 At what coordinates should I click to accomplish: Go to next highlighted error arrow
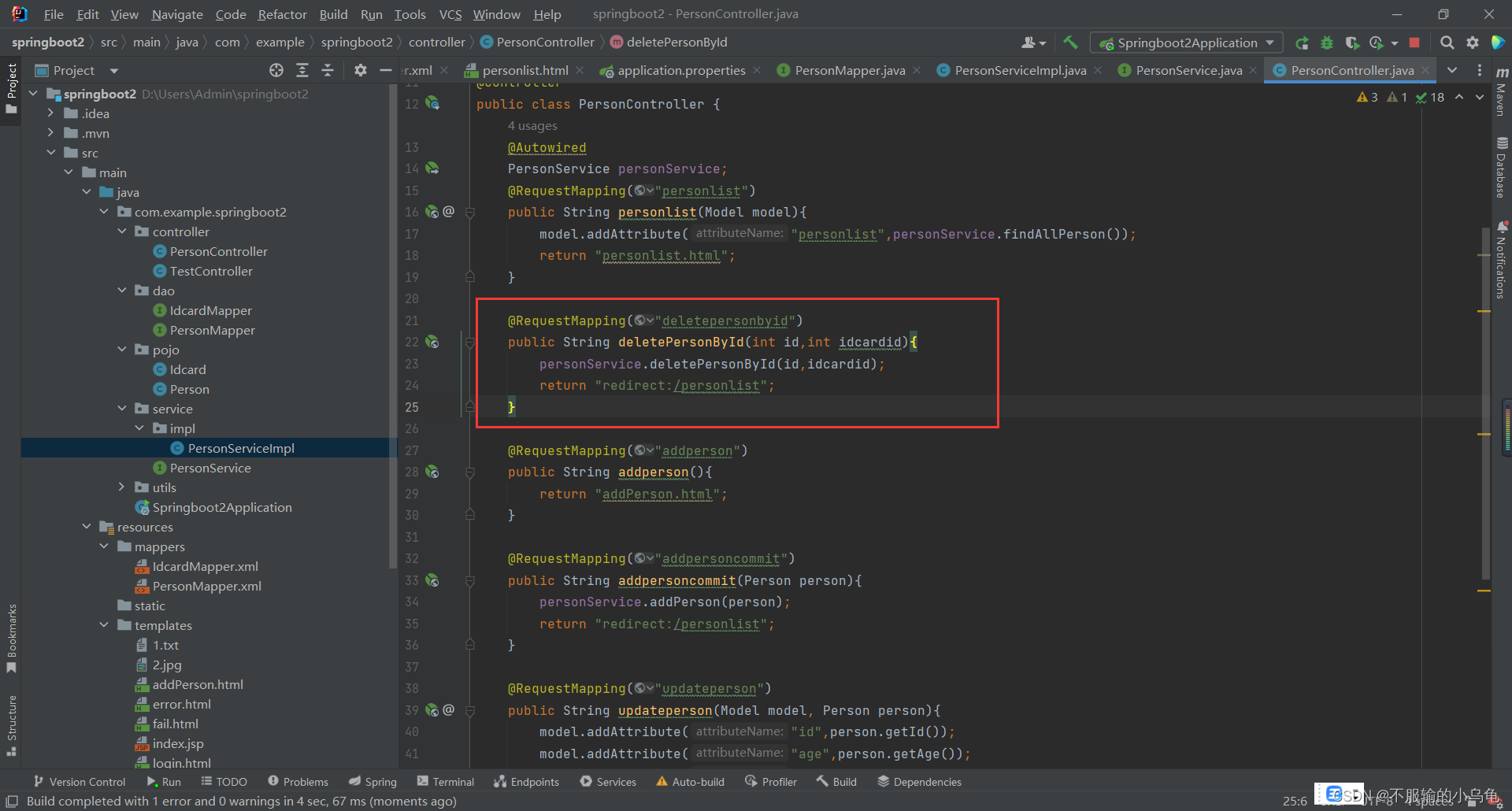pyautogui.click(x=1480, y=97)
